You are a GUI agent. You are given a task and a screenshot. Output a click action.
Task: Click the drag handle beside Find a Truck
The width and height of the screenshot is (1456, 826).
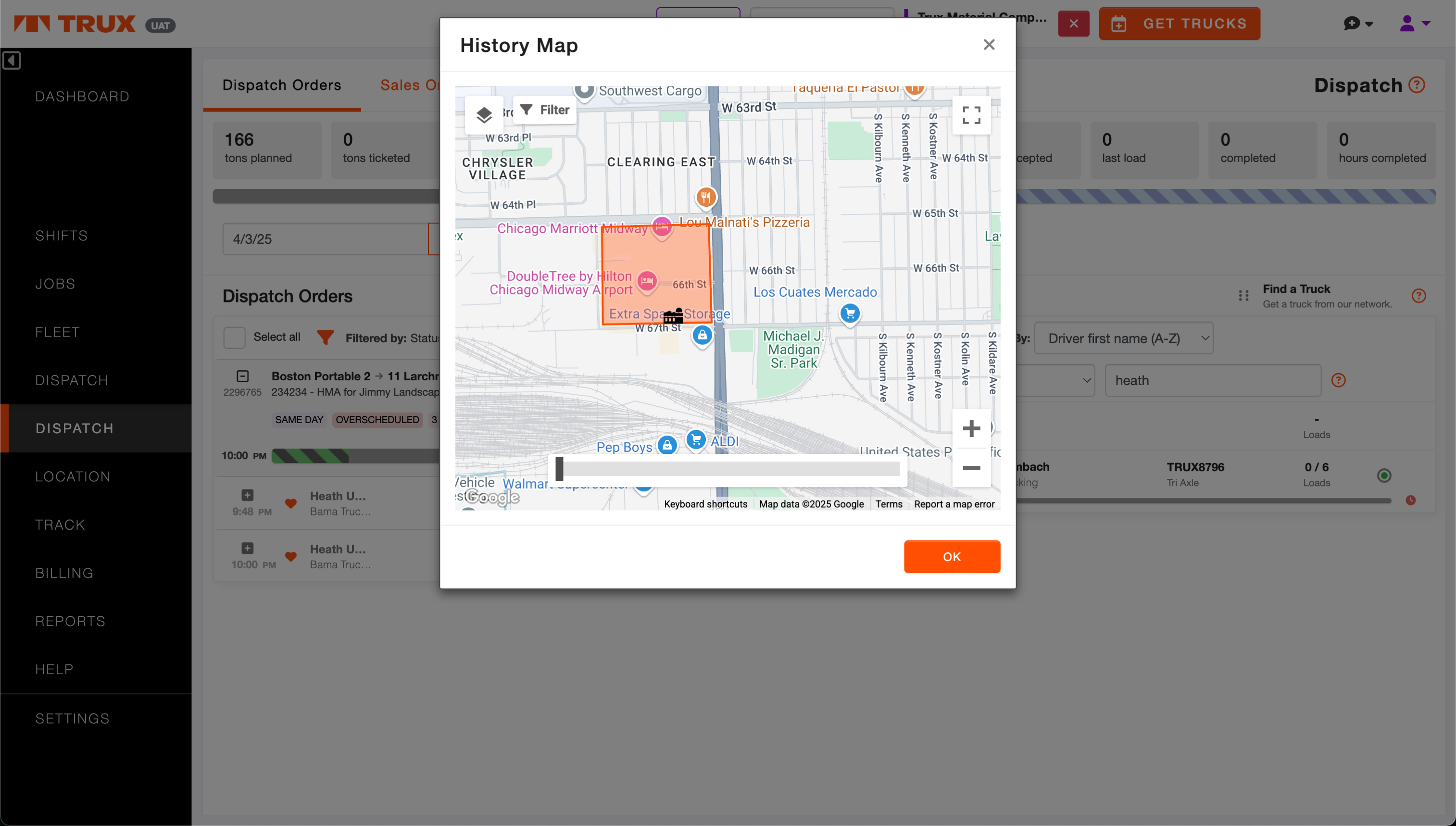click(x=1243, y=296)
